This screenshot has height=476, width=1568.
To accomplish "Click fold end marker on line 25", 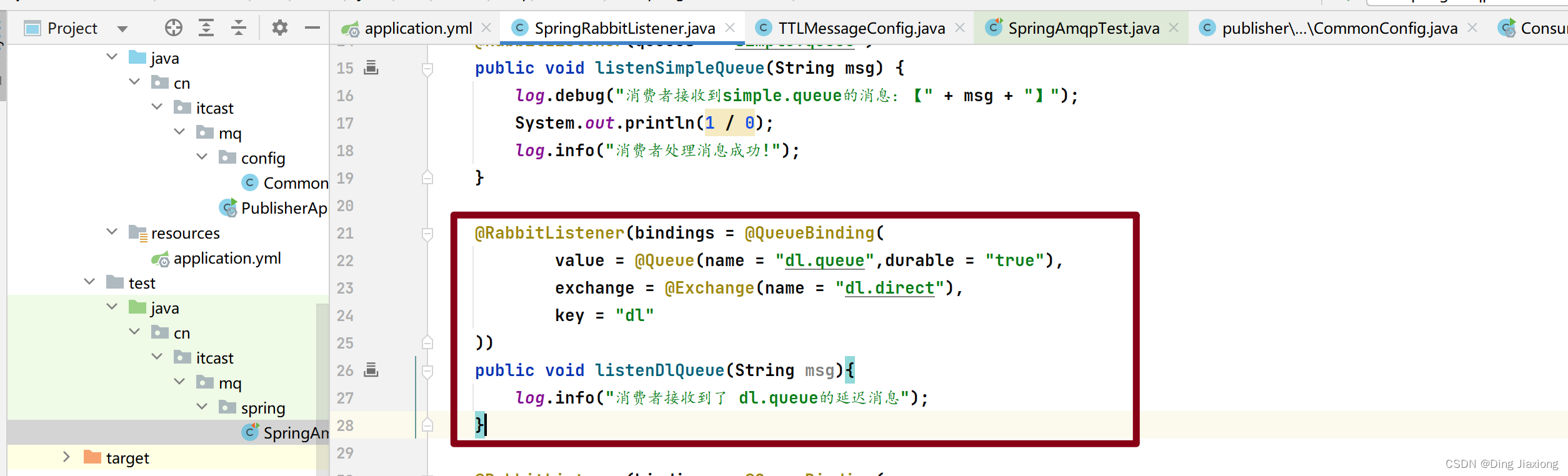I will [427, 342].
